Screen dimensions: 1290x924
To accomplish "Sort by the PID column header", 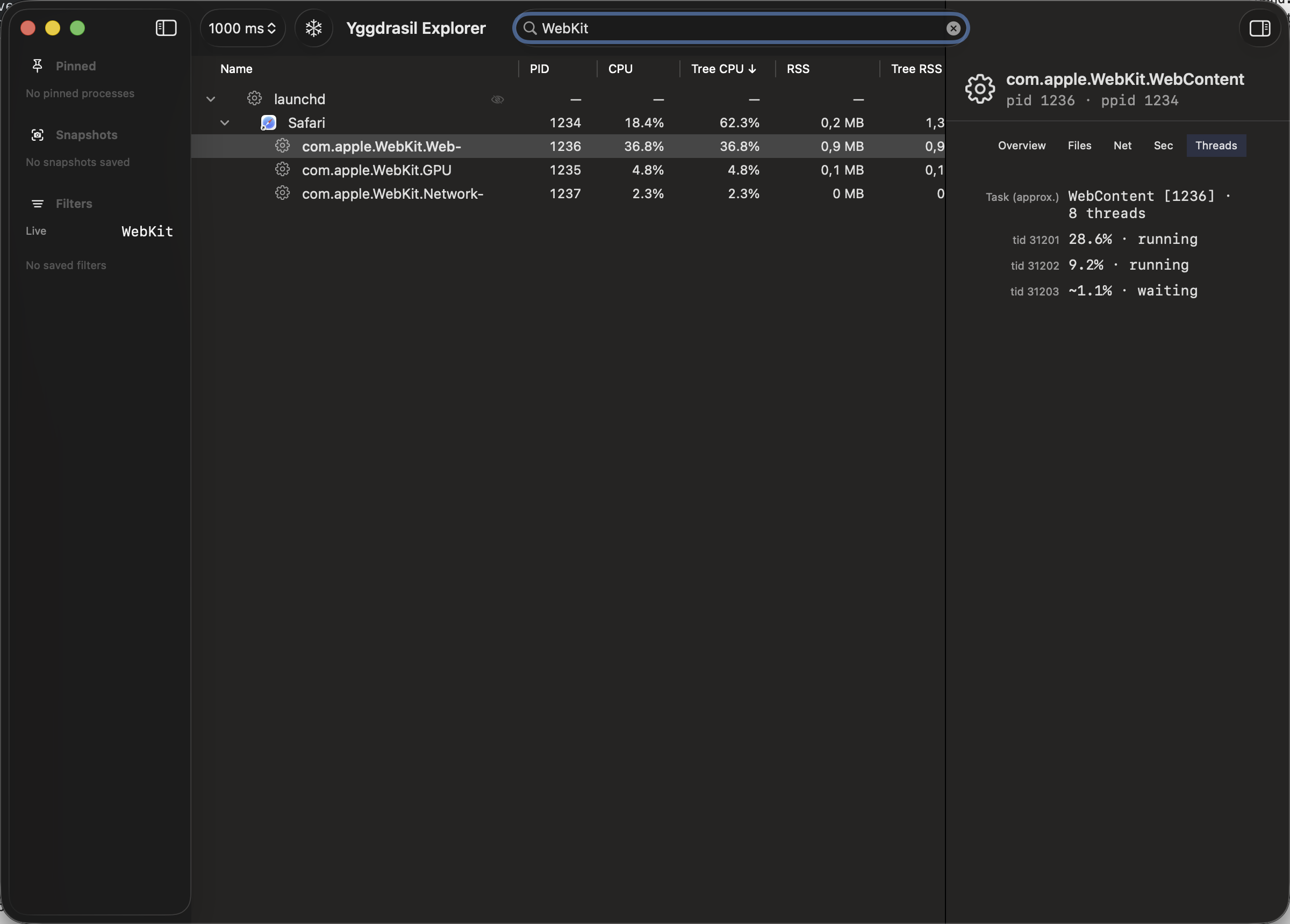I will click(x=539, y=69).
